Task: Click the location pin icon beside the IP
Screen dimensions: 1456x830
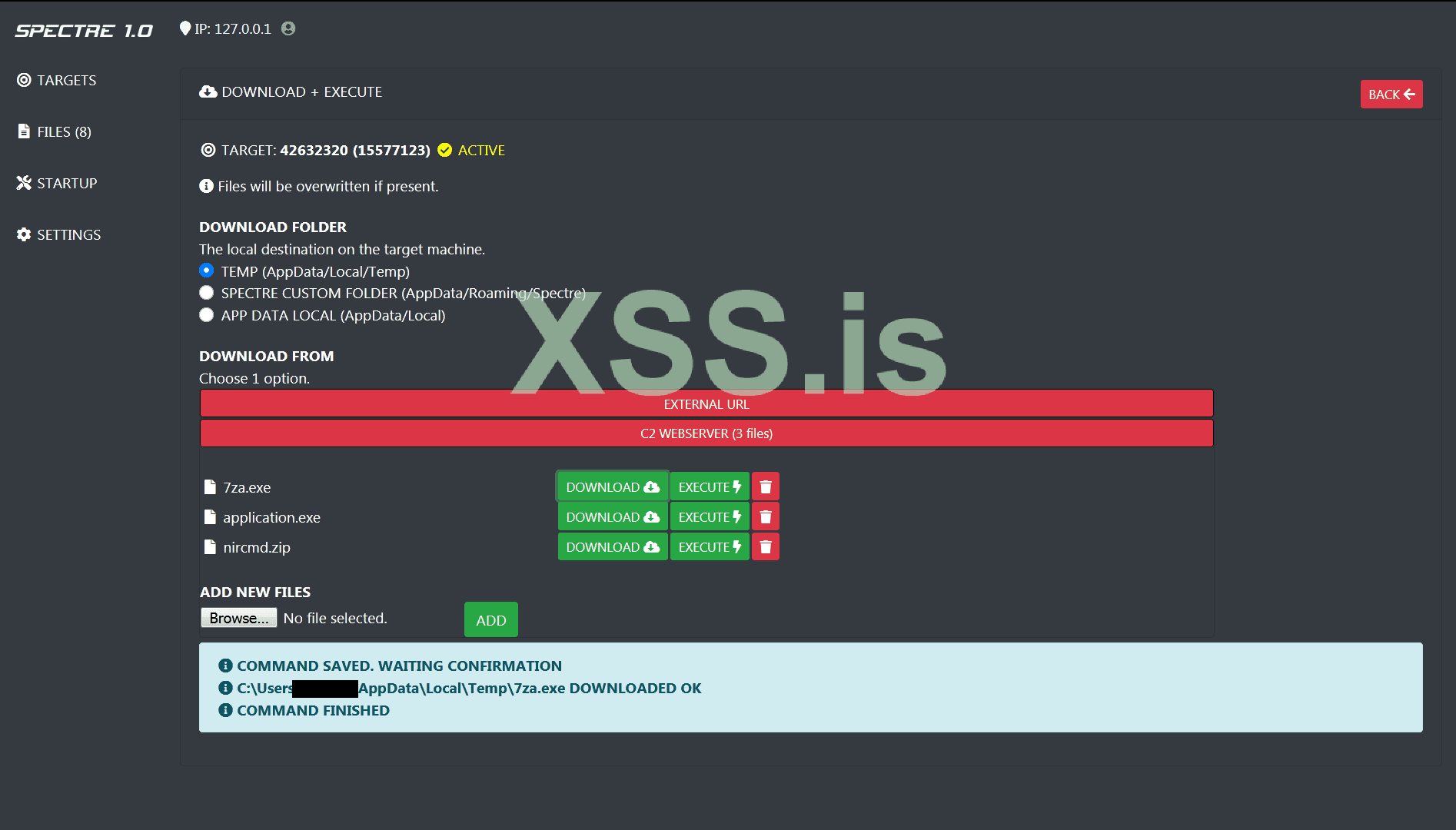Action: tap(184, 28)
